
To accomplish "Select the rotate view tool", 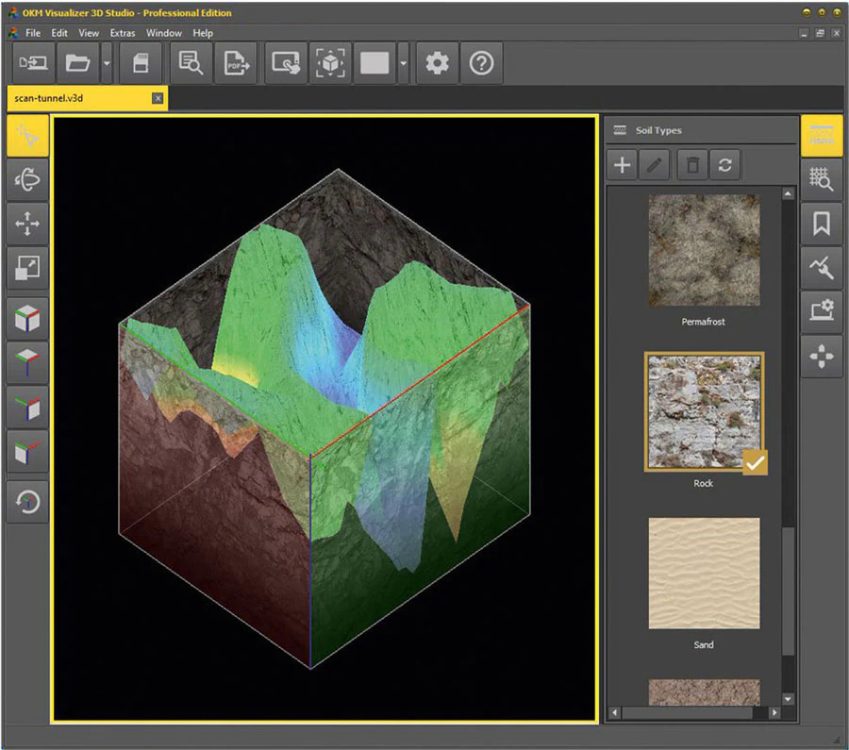I will click(26, 181).
